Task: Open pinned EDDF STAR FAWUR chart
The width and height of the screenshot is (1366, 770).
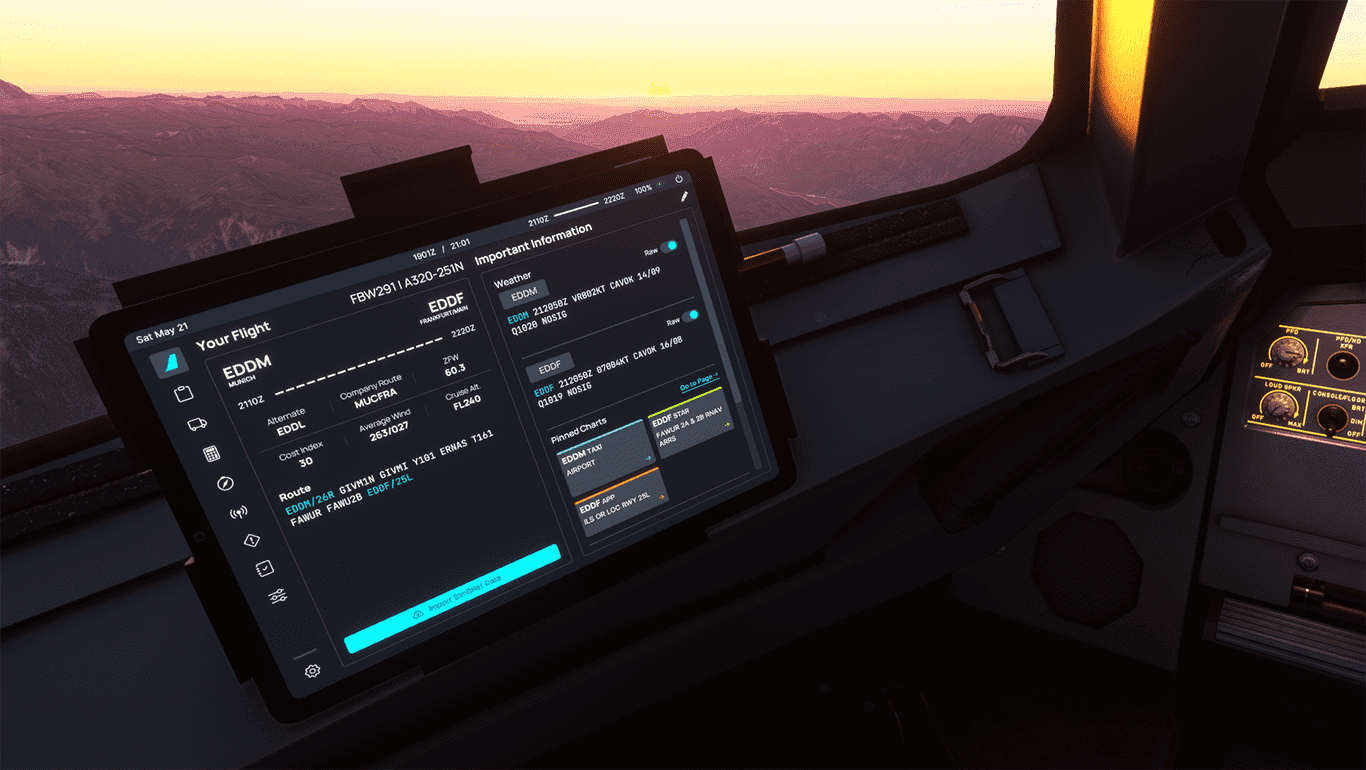Action: 692,422
